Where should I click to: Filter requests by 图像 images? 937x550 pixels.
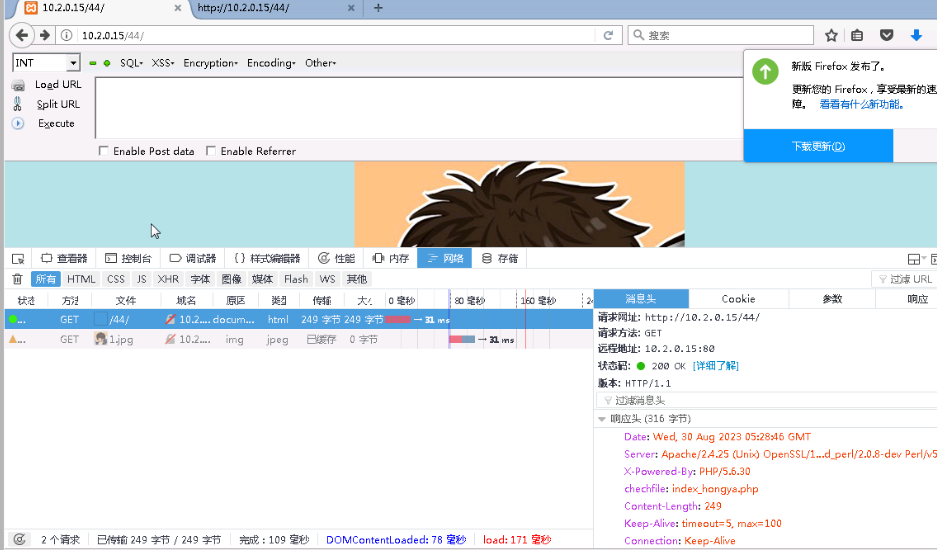pos(231,279)
